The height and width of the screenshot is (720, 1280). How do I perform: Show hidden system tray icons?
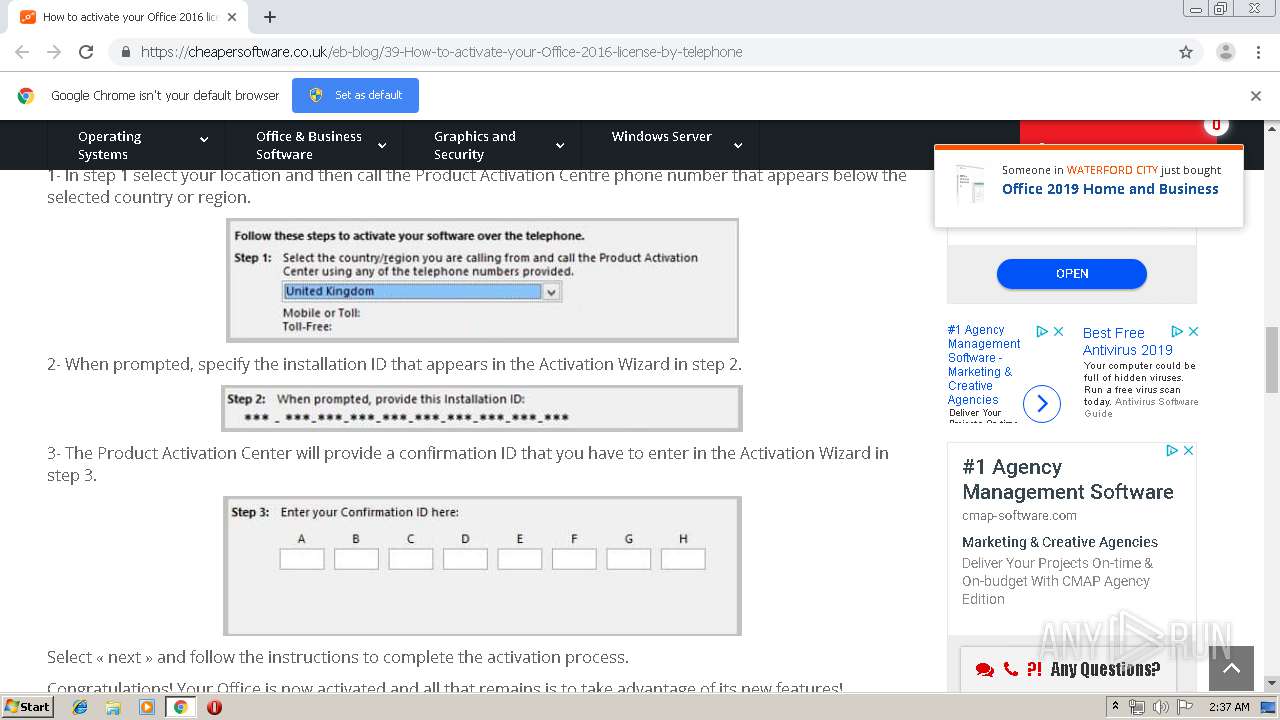(x=1115, y=707)
